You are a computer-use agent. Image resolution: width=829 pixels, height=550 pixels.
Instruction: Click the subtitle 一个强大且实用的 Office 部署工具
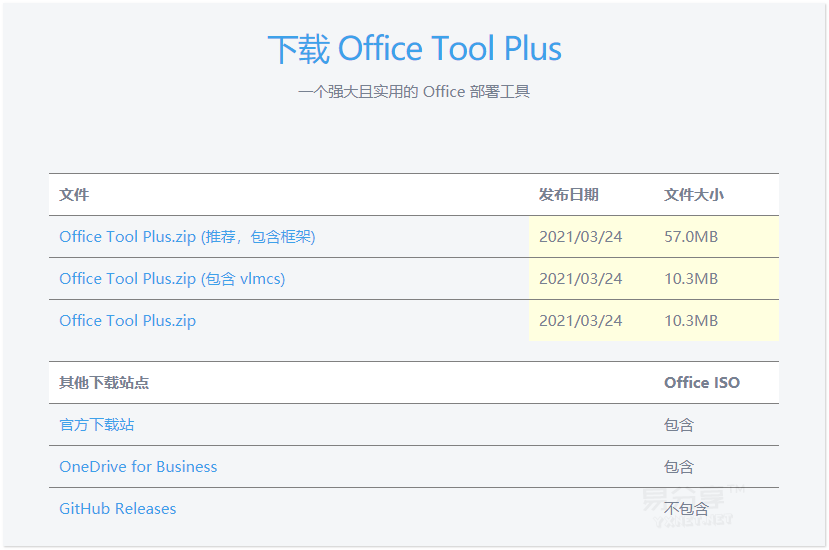point(414,92)
